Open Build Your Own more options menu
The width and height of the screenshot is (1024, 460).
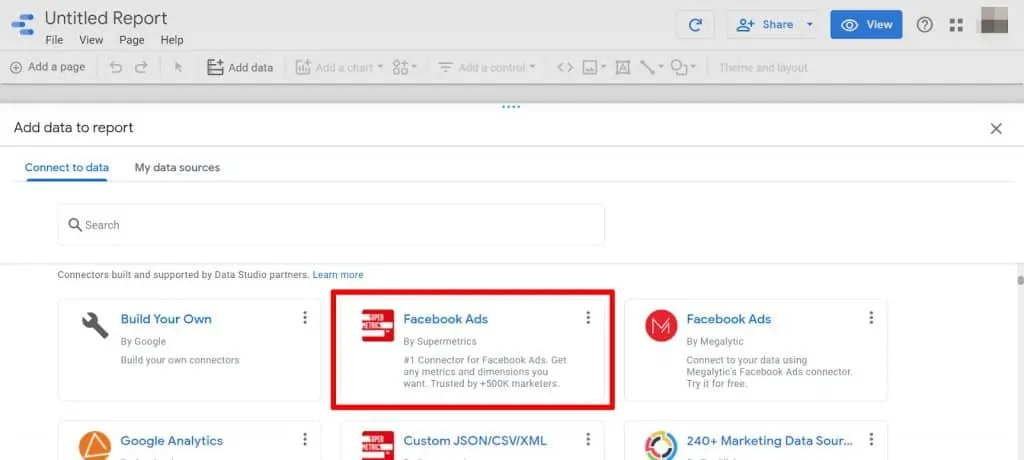coord(304,318)
